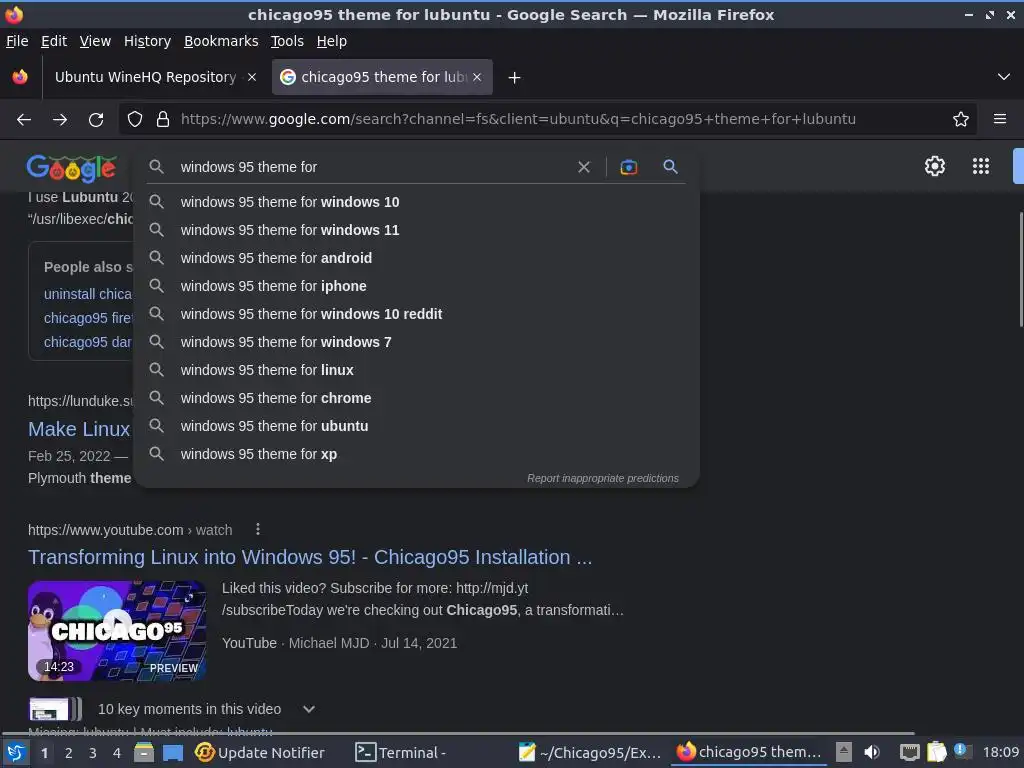Viewport: 1024px width, 768px height.
Task: Choose suggestion 'windows 95 theme for android'
Action: (416, 259)
